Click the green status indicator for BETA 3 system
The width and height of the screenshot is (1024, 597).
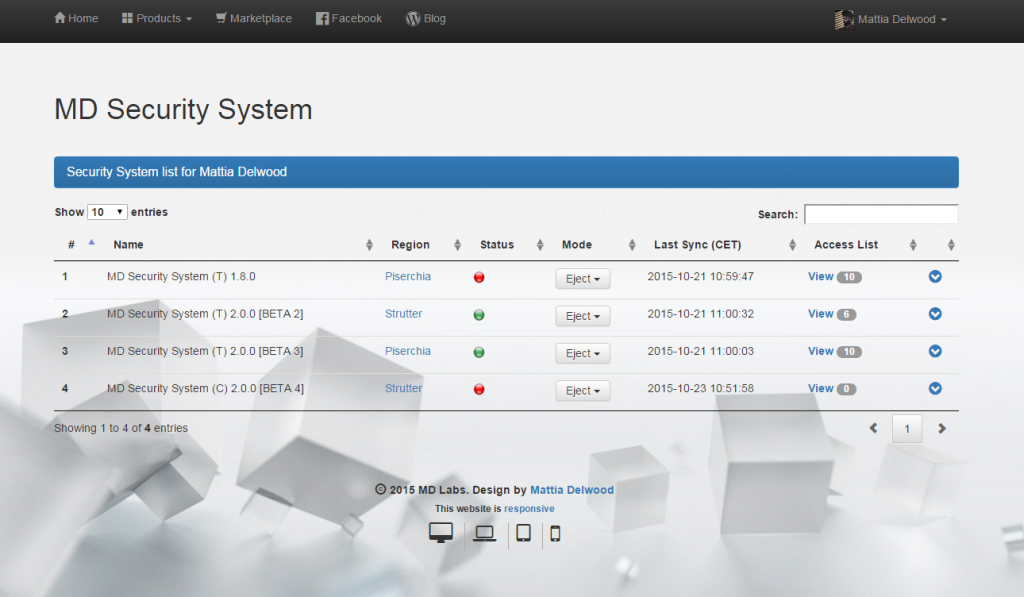[x=479, y=352]
